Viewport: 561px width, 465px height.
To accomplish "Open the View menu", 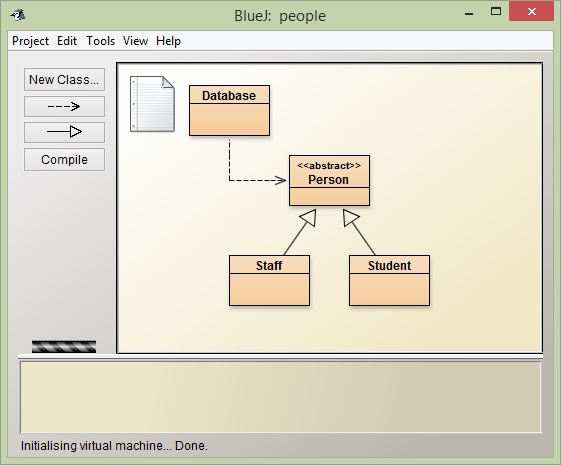I will point(135,41).
